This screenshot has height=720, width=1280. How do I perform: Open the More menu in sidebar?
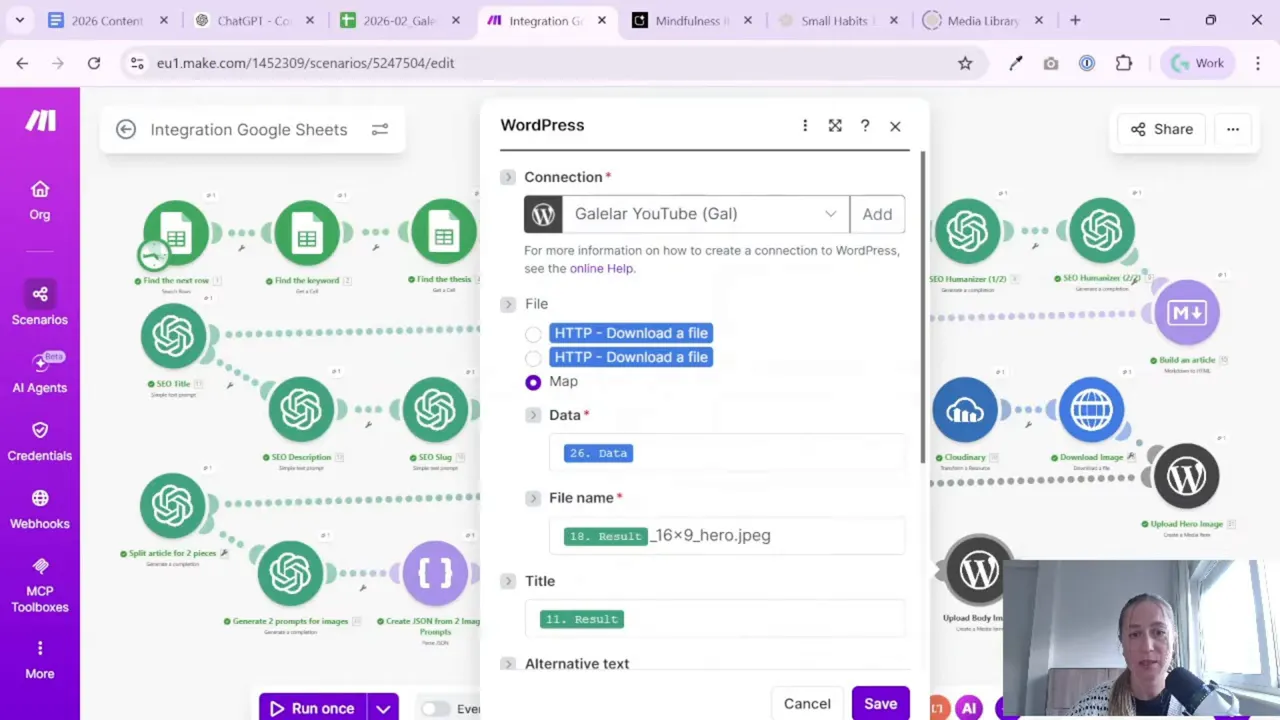40,660
